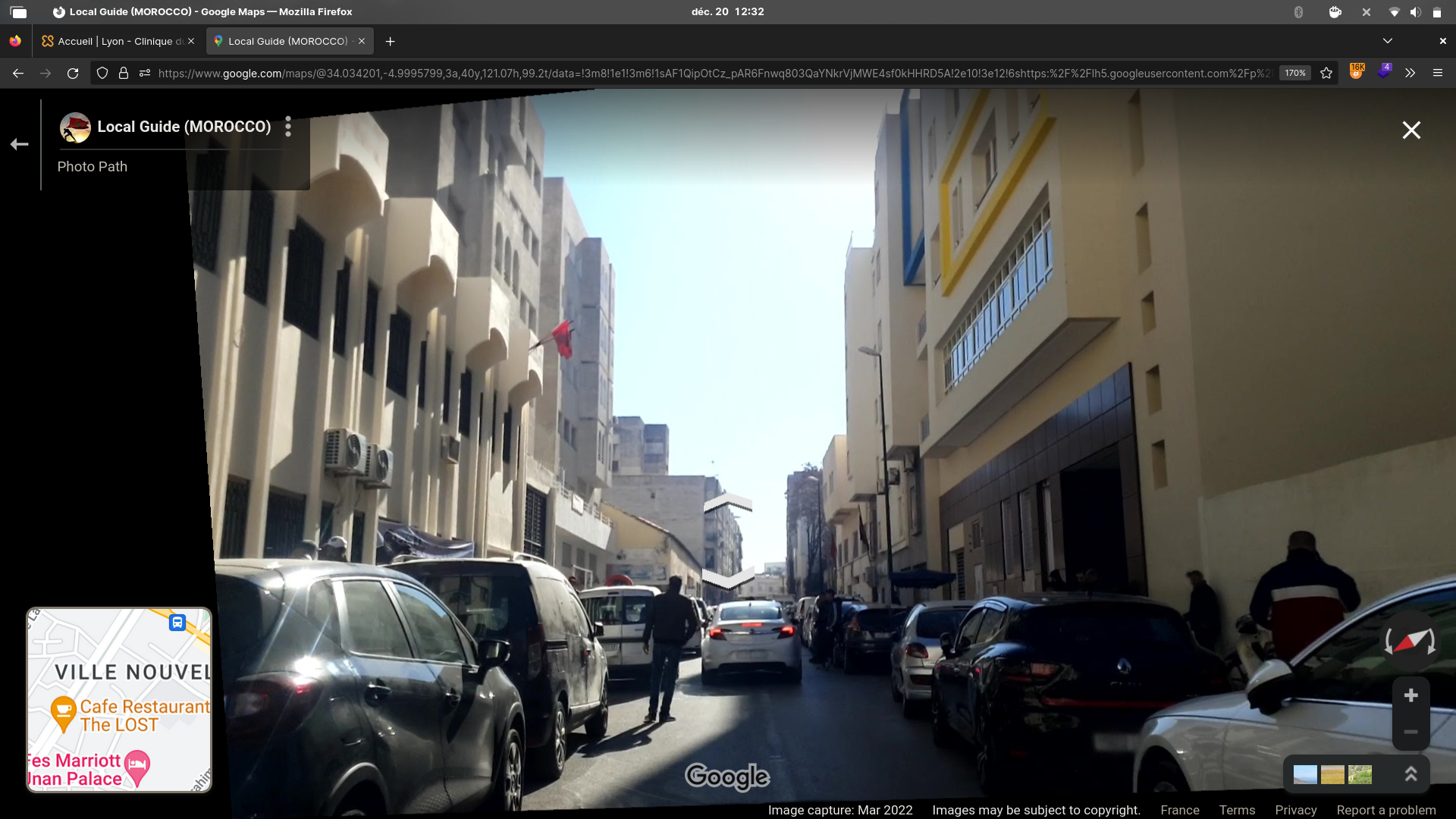
Task: Open the Firefox hamburger application menu
Action: 1437,73
